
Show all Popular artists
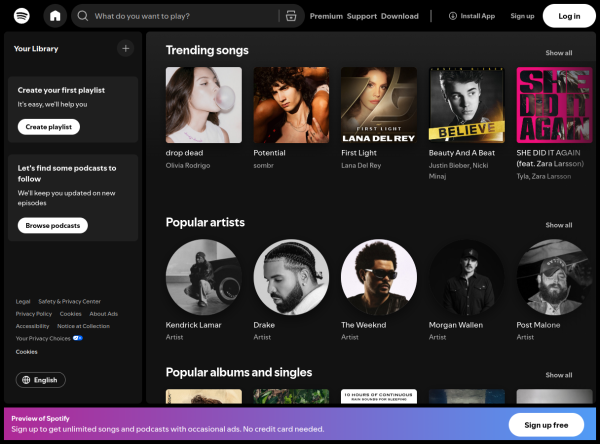pos(559,225)
